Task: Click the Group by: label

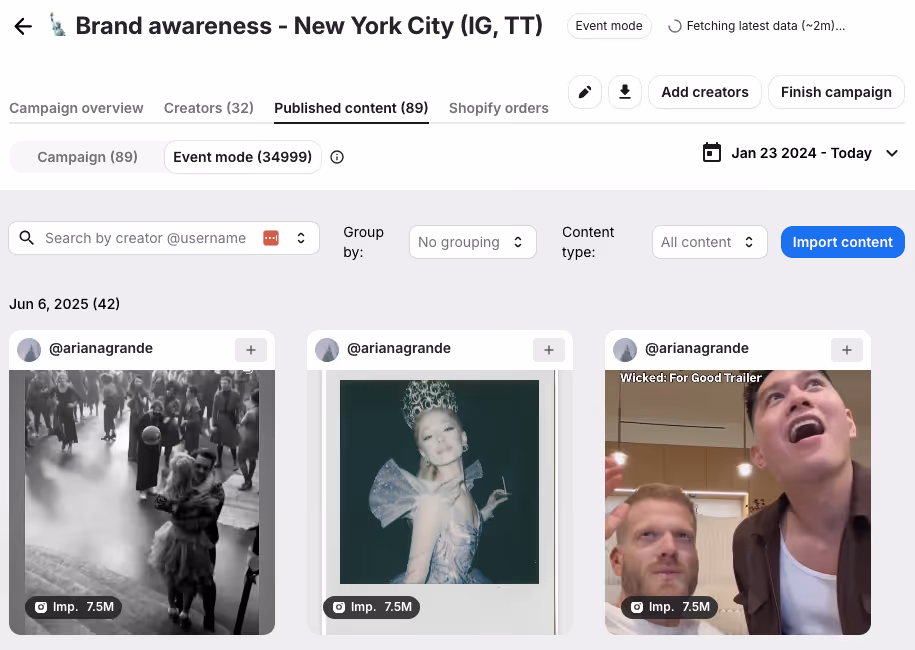Action: [364, 242]
